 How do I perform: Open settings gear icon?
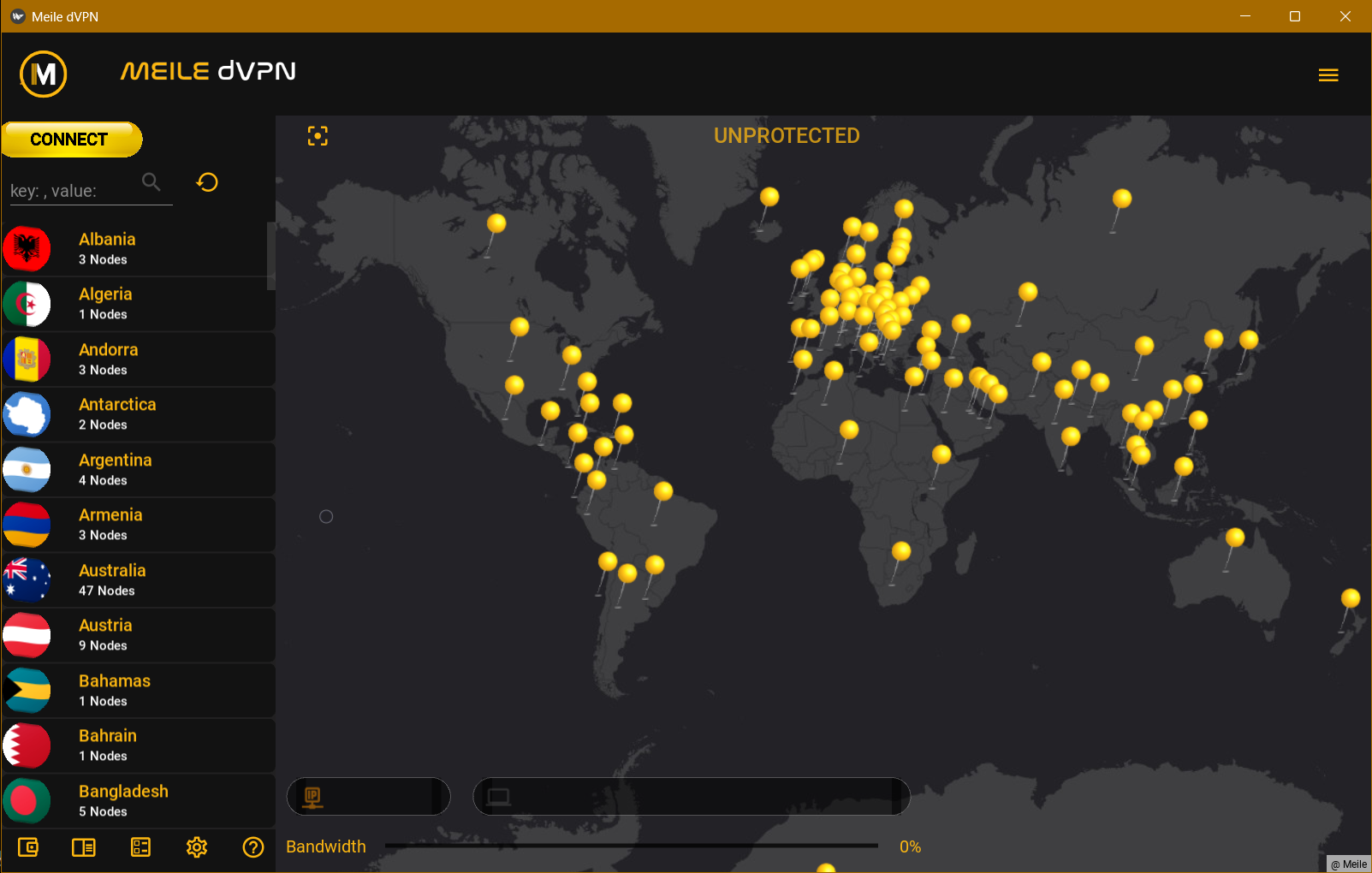197,847
